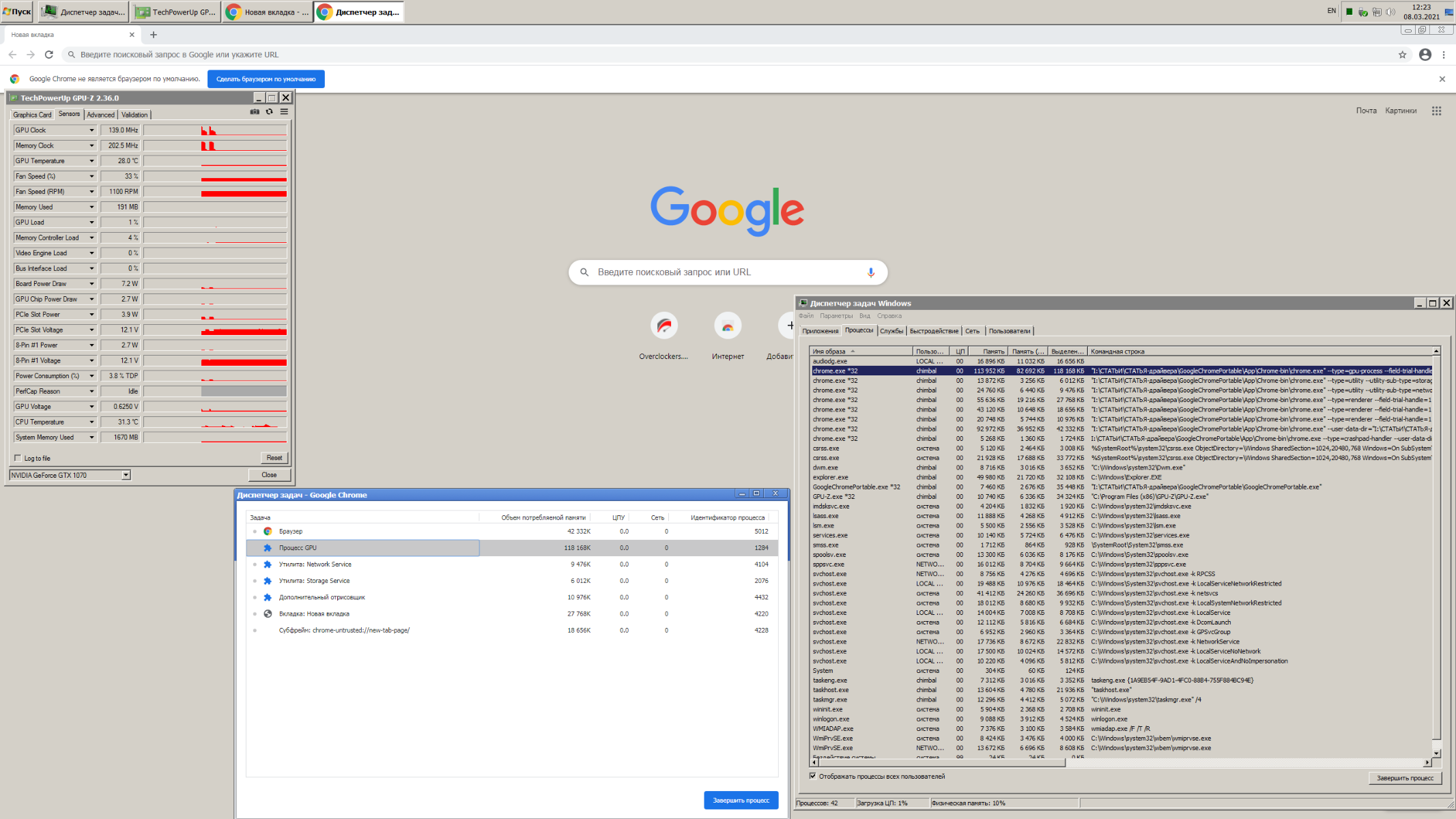Viewport: 1456px width, 819px height.
Task: Open the Overclockers shortcut tile
Action: click(x=663, y=326)
